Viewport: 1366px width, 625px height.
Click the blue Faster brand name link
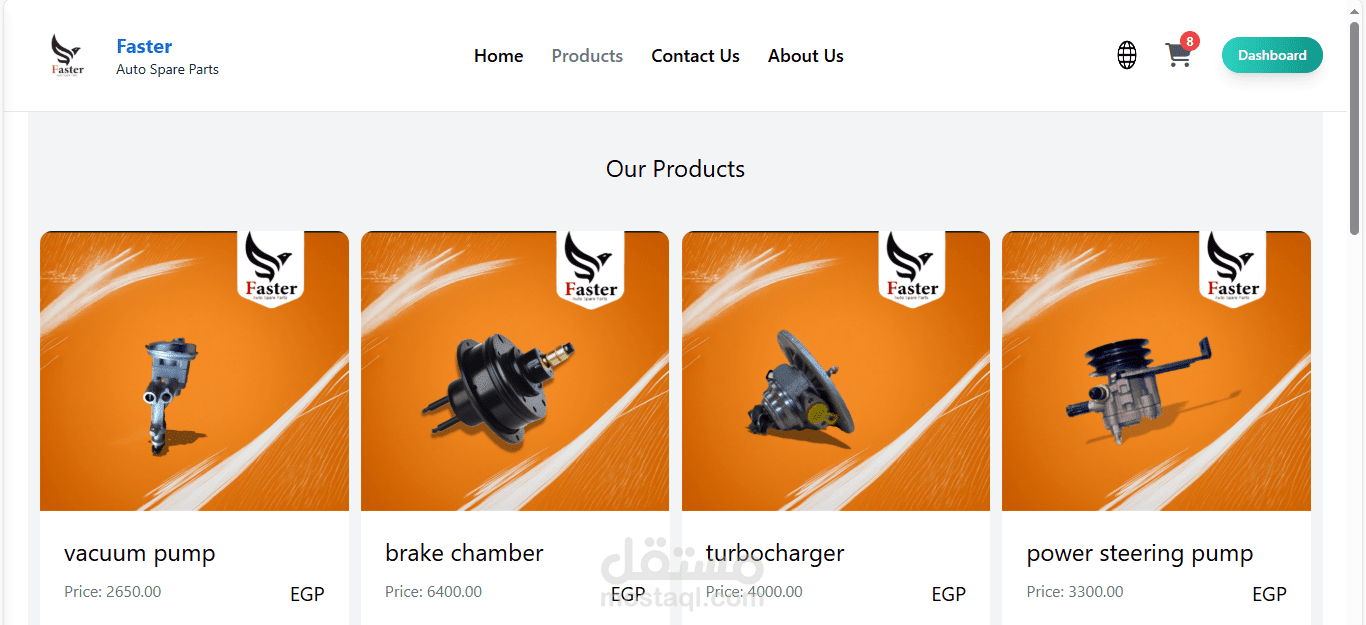coord(144,46)
